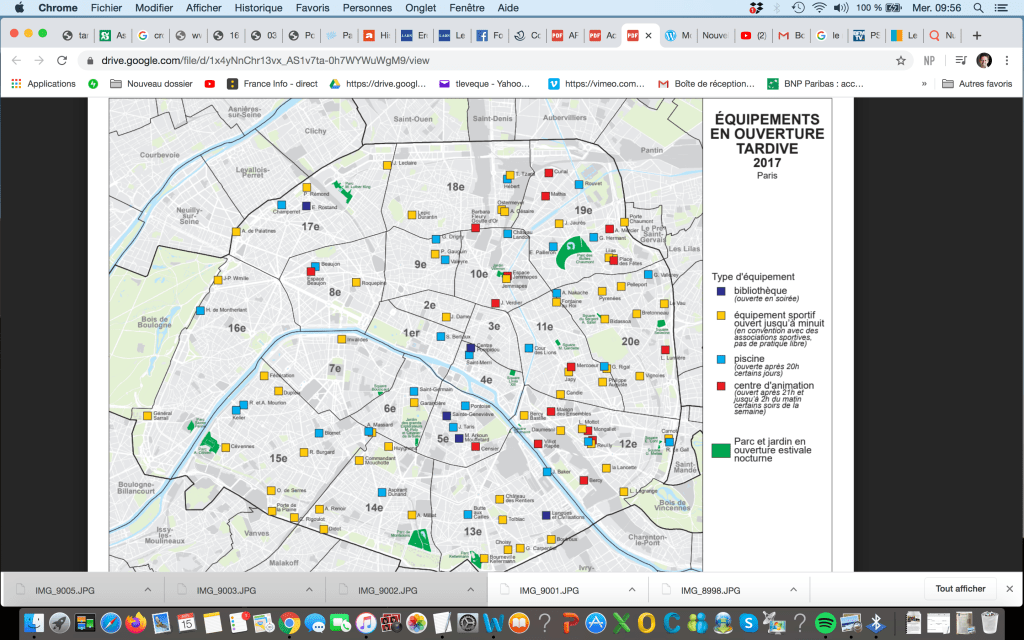Viewport: 1024px width, 640px height.
Task: Click the Finder icon in the Dock
Action: [33, 623]
